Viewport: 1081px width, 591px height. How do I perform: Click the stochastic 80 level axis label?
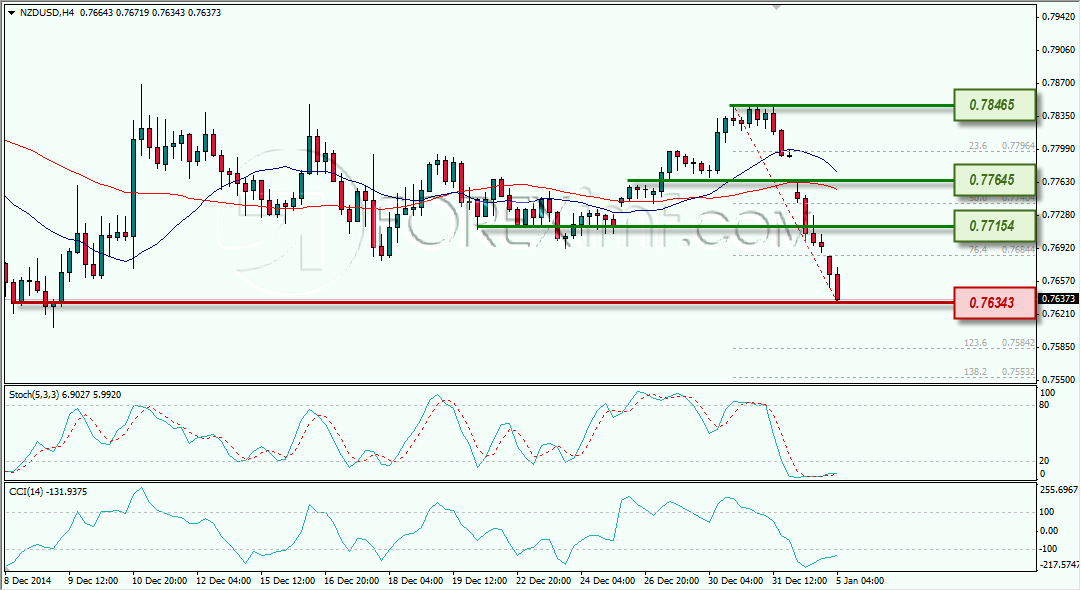(1044, 405)
